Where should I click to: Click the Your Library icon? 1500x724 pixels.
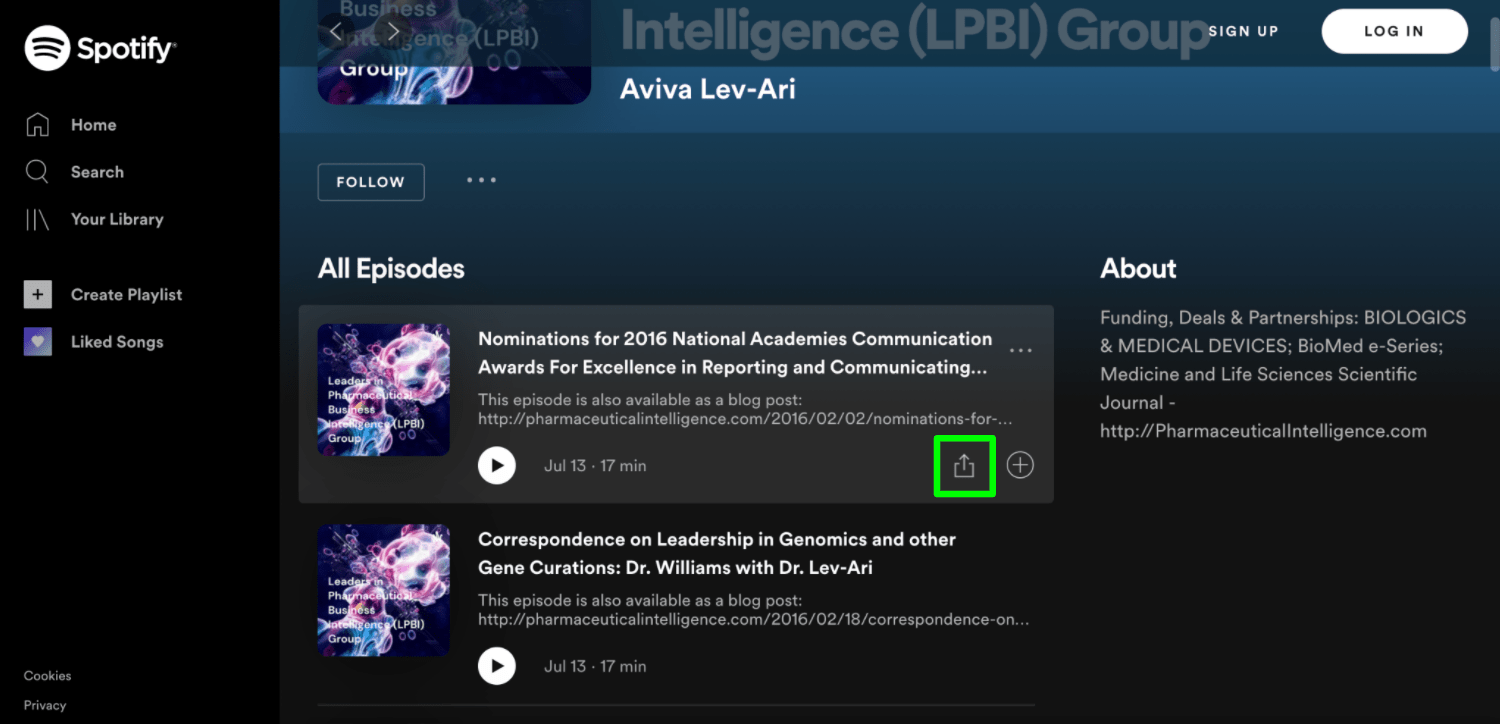37,219
